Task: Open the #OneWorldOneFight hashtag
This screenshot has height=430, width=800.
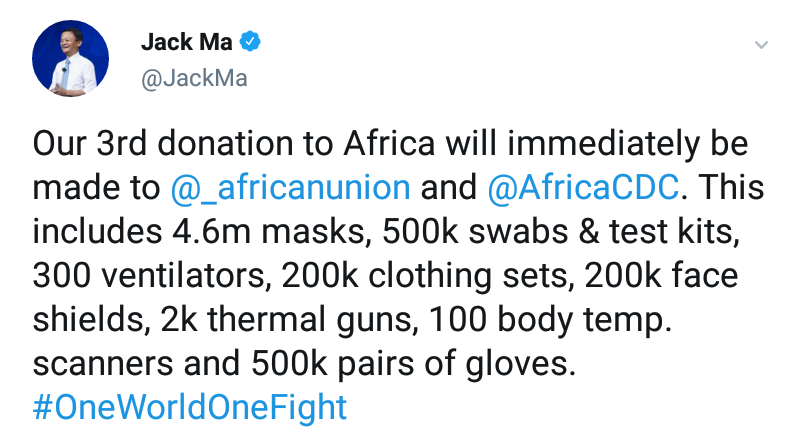Action: 190,408
